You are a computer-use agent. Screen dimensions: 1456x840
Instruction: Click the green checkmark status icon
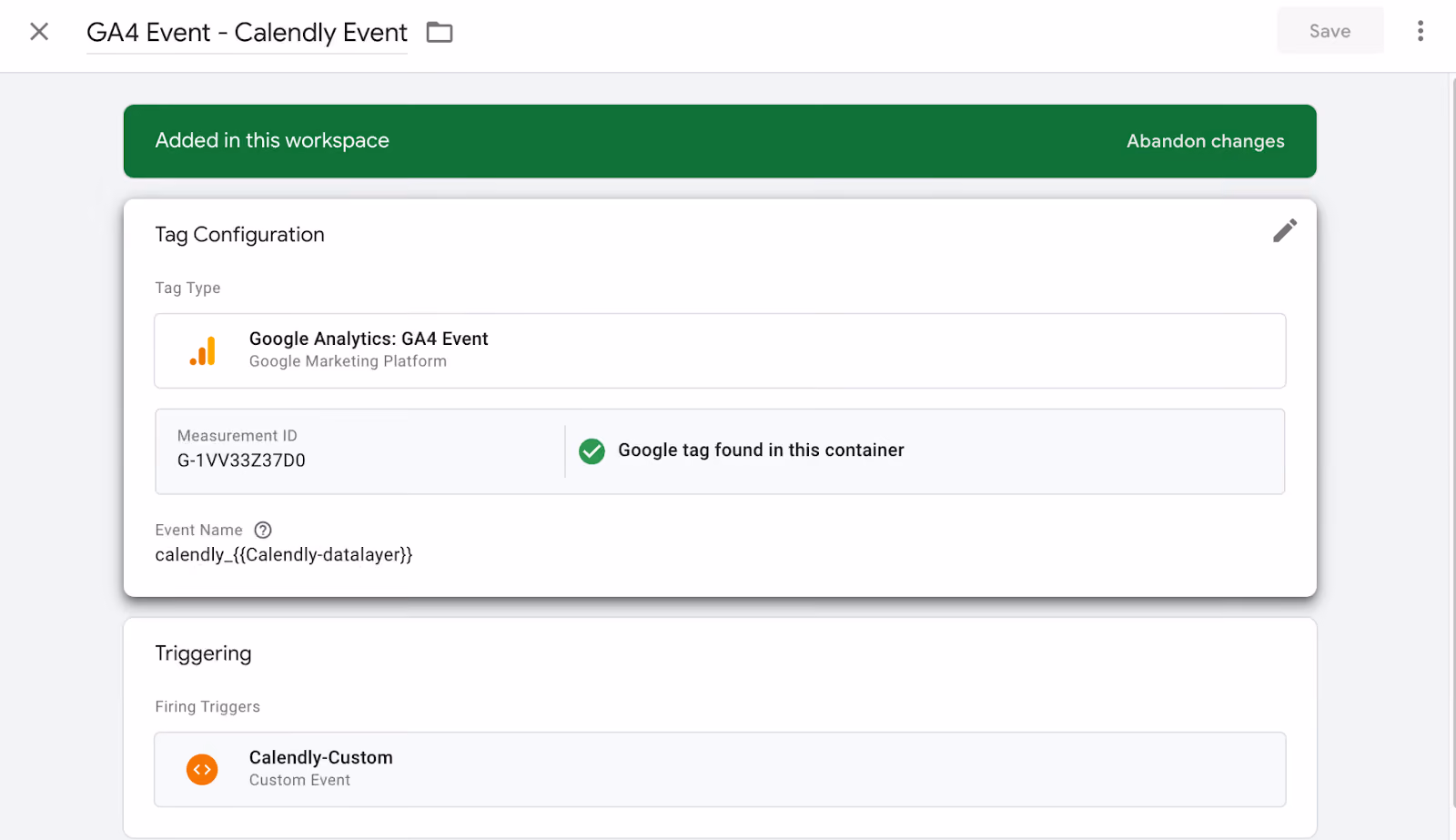coord(591,450)
